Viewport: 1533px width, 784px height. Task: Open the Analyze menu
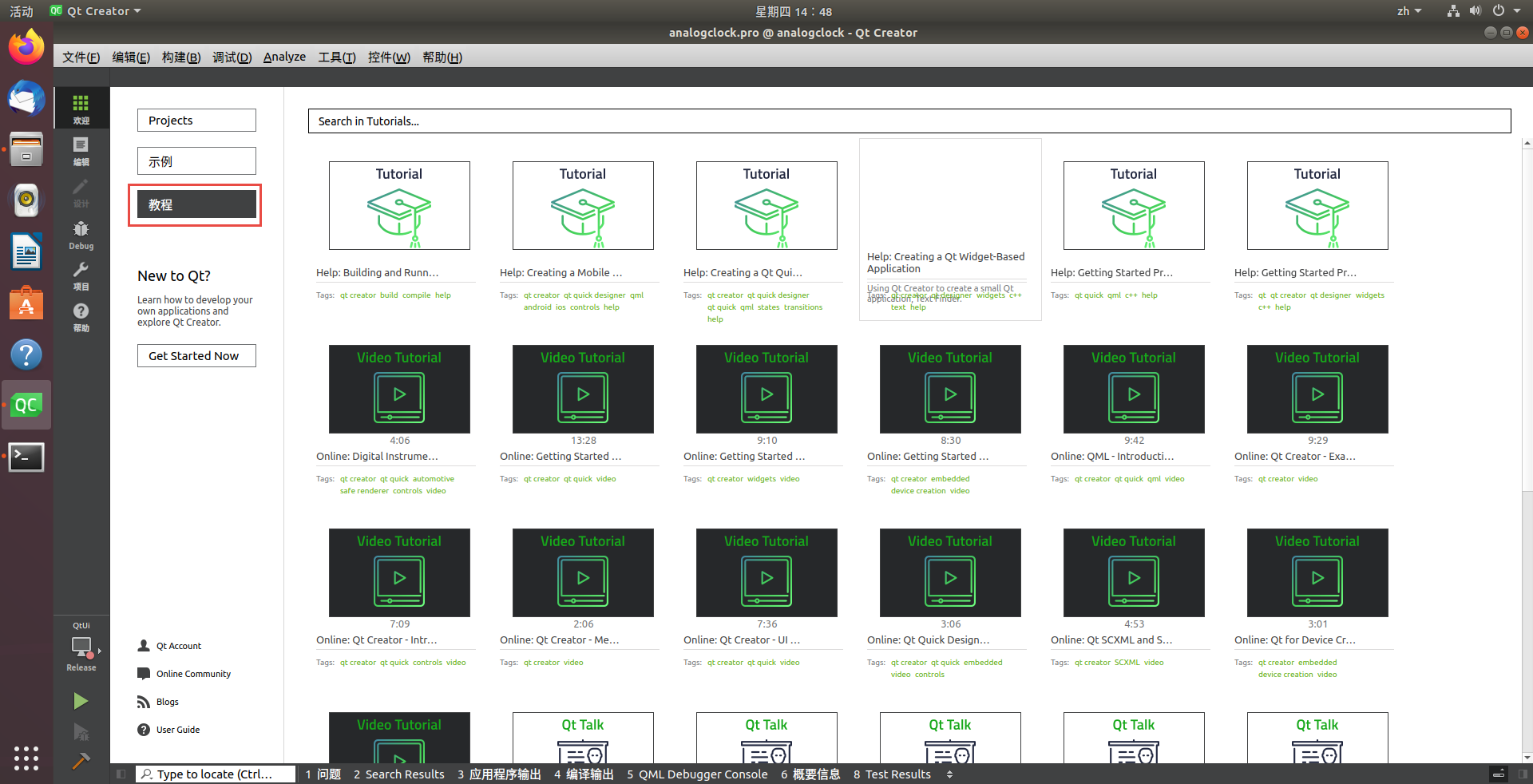284,57
